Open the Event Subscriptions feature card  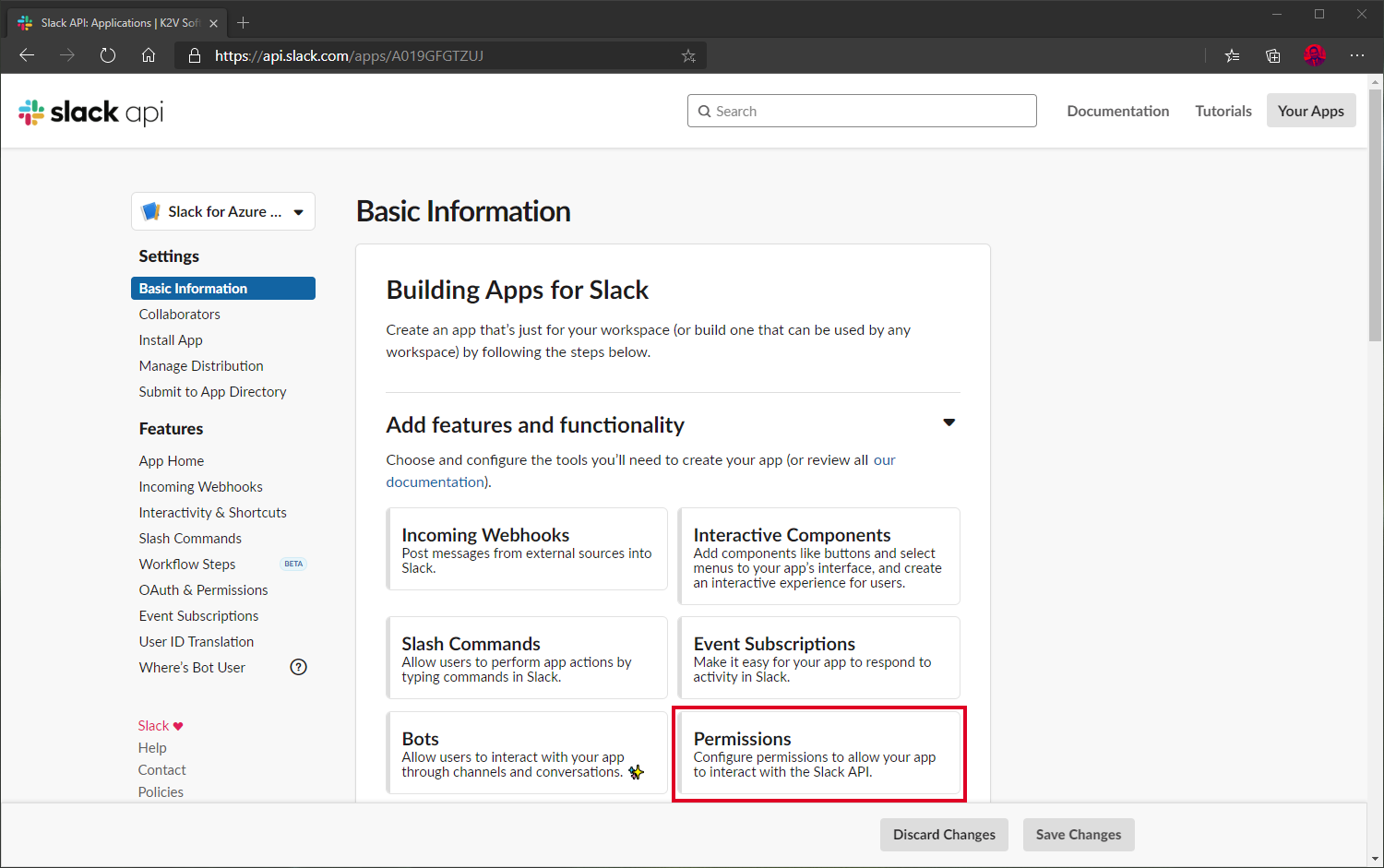coord(818,658)
